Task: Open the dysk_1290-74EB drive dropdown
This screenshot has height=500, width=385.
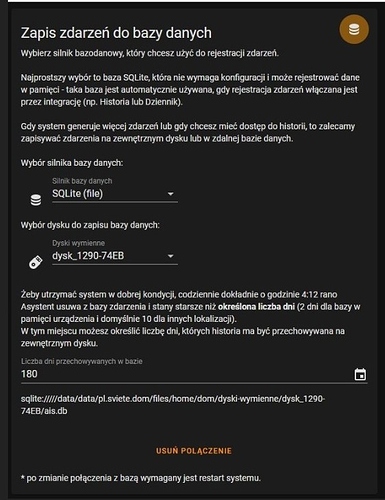Action: 115,256
